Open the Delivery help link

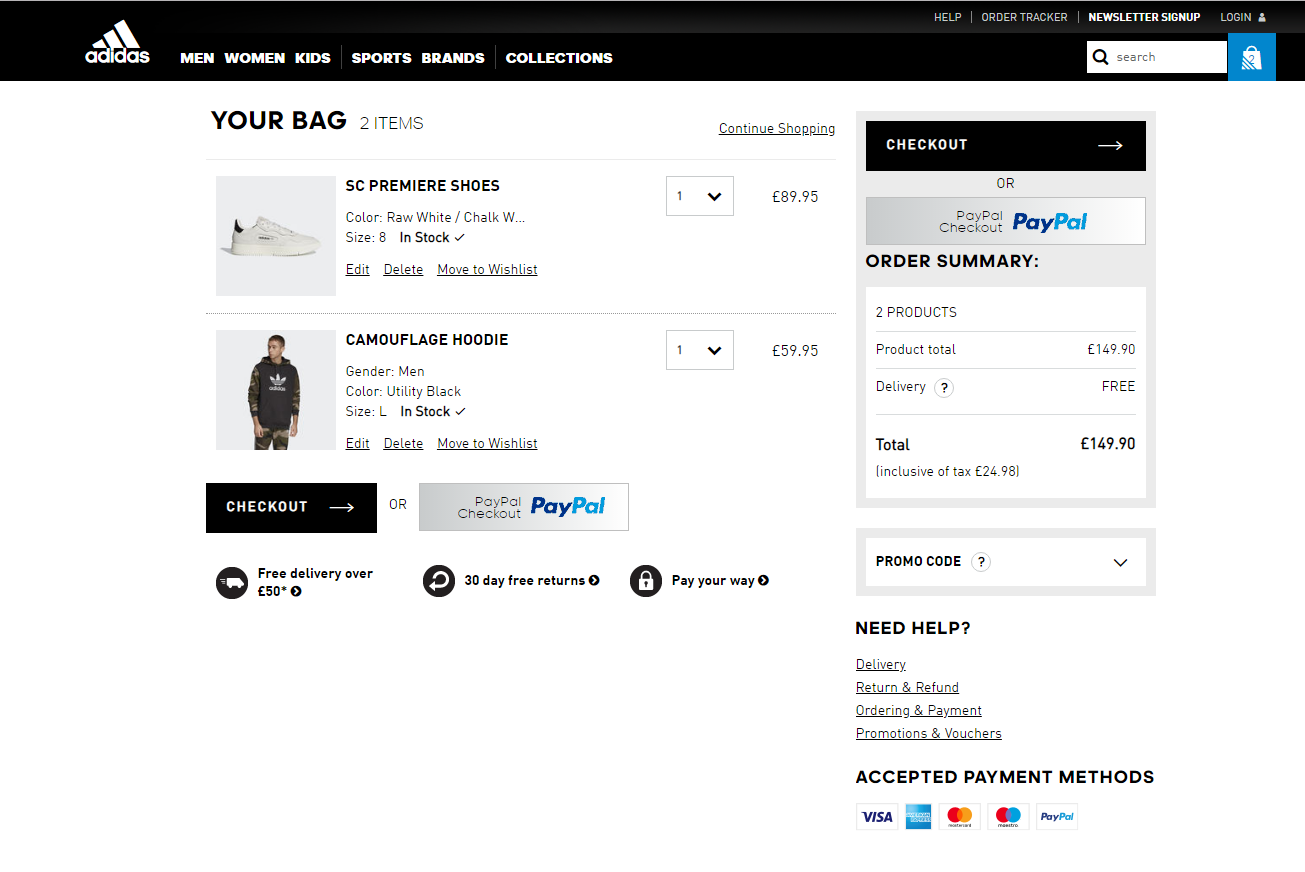[881, 664]
